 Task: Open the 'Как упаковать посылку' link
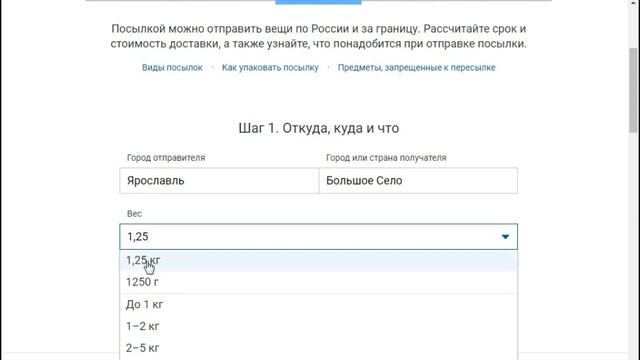tap(270, 68)
